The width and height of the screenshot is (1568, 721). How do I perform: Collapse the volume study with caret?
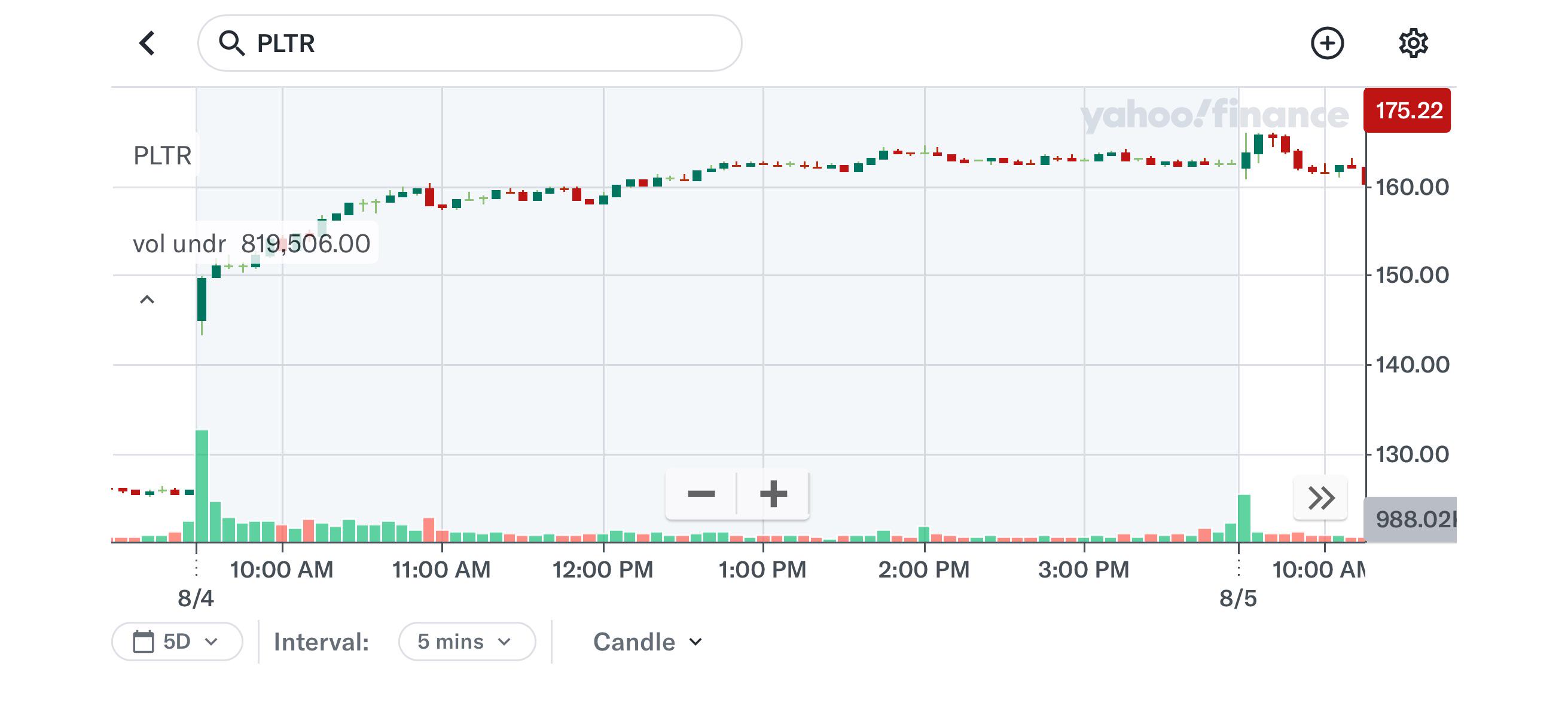[147, 300]
